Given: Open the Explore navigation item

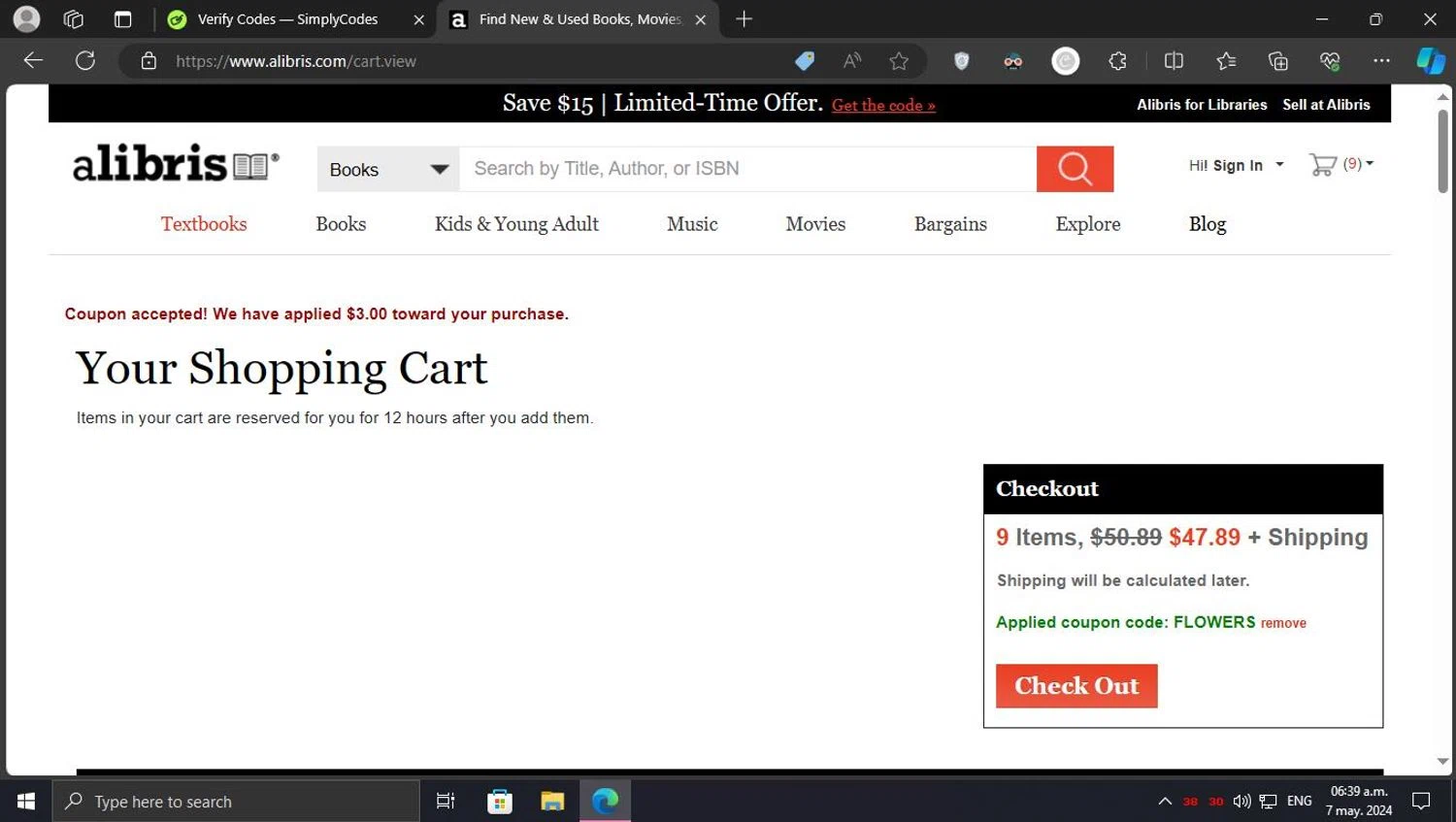Looking at the screenshot, I should [1088, 224].
